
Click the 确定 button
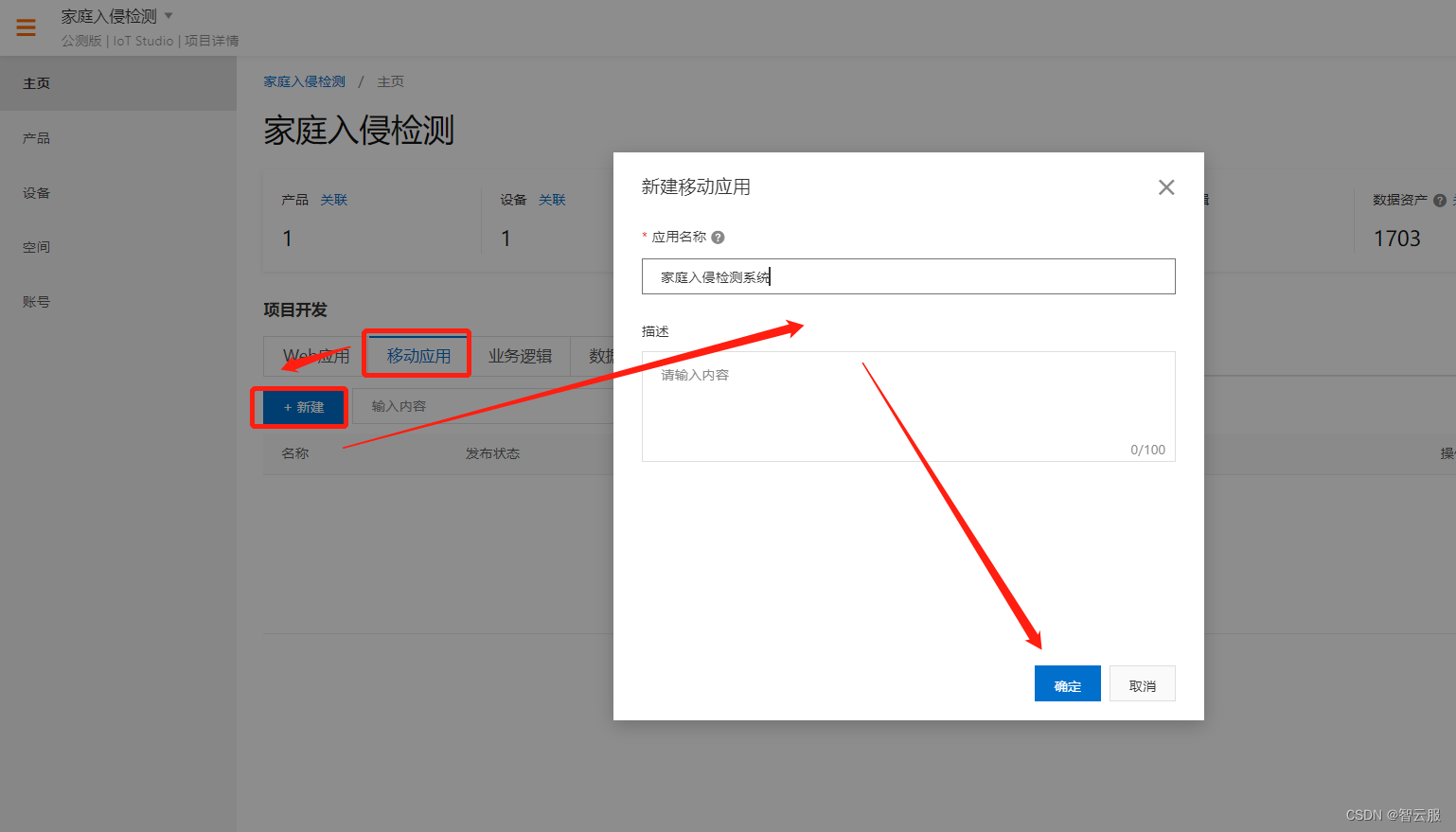point(1068,683)
